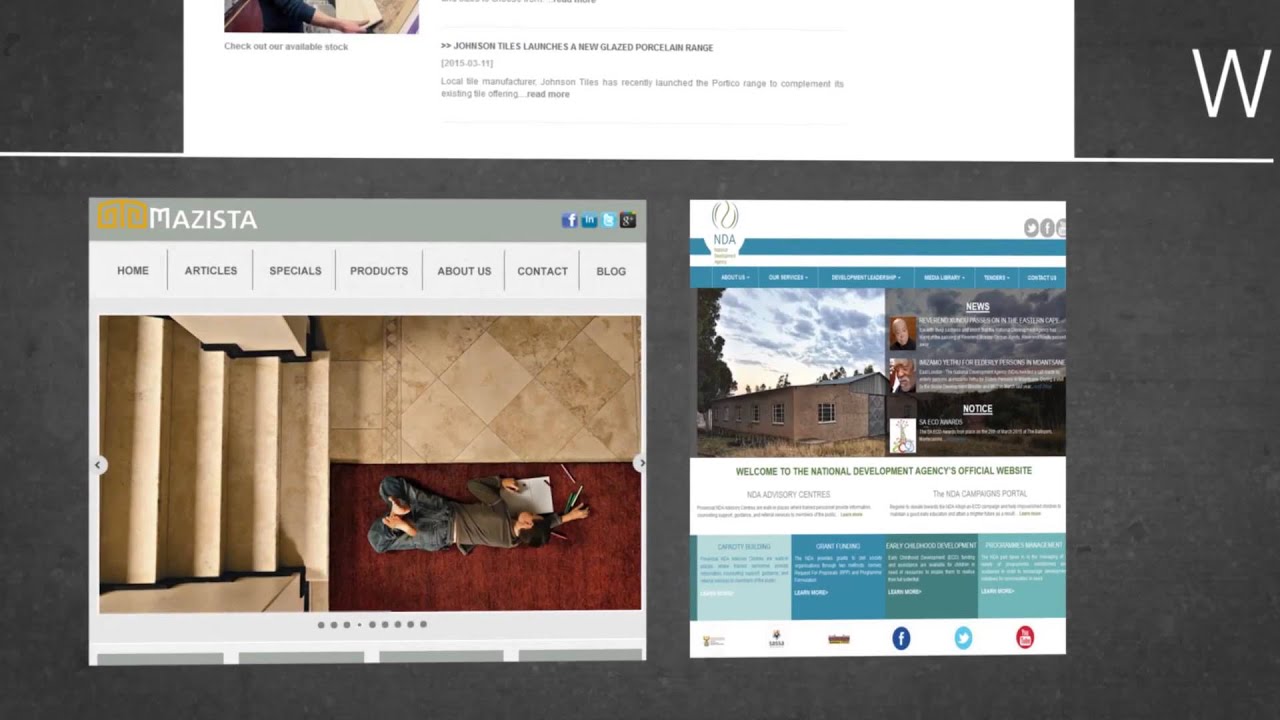Screen dimensions: 1280x720
Task: Click the SA ECD Awards thumbnail
Action: click(902, 435)
